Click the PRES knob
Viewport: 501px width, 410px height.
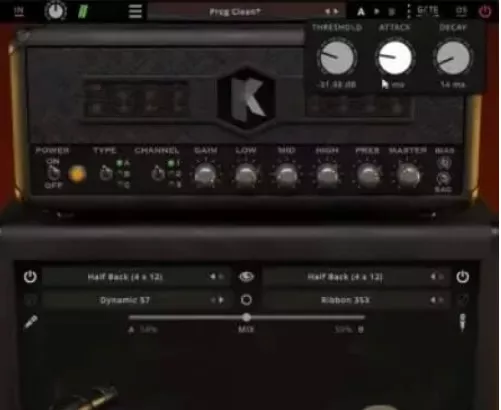click(x=368, y=175)
